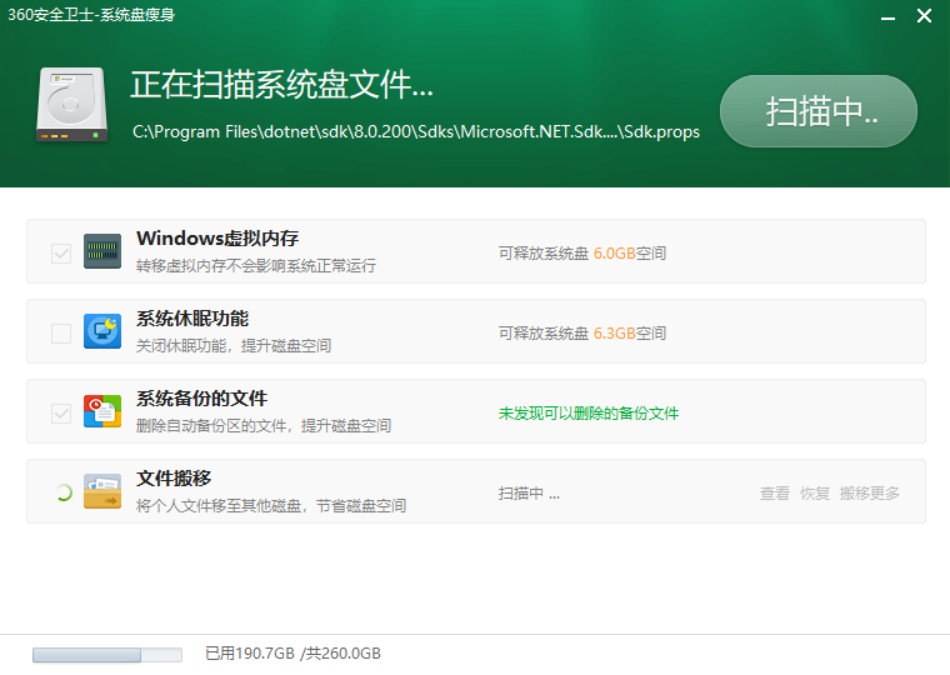Viewport: 950px width, 675px height.
Task: Click the 文件搬移 title
Action: (174, 478)
